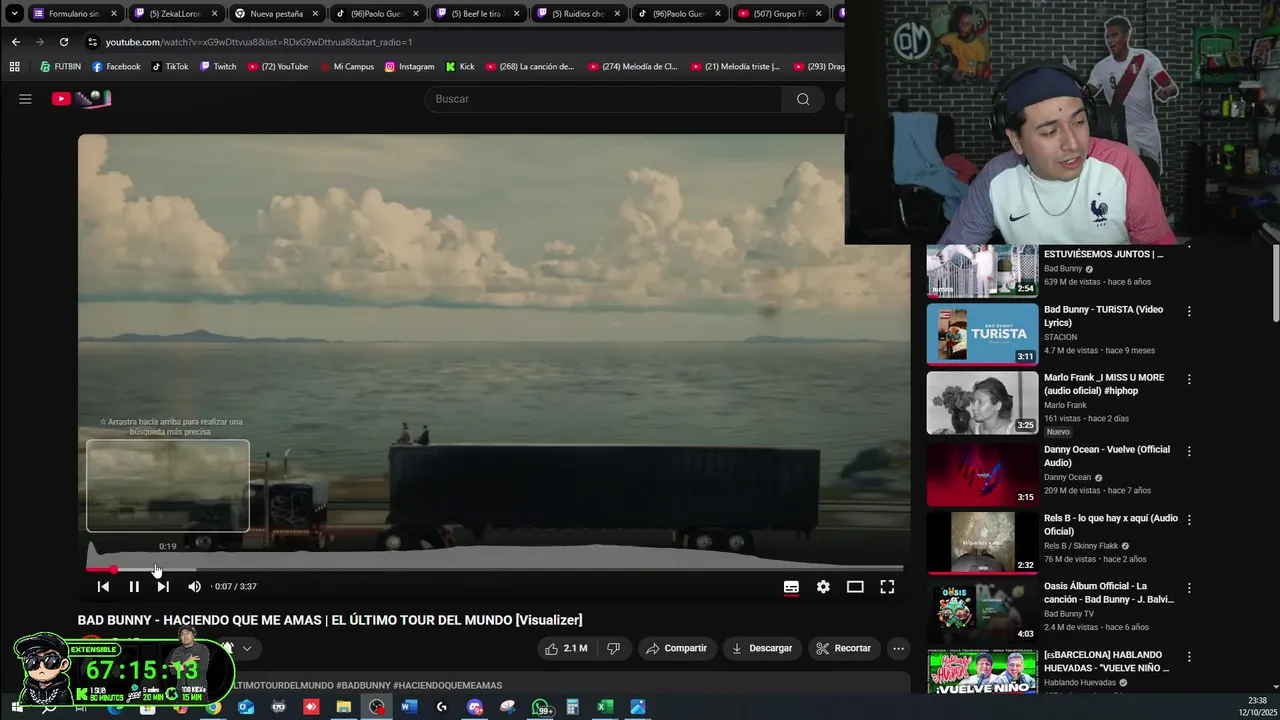Image resolution: width=1280 pixels, height=720 pixels.
Task: Like the video with 2.1 M likes
Action: [566, 648]
